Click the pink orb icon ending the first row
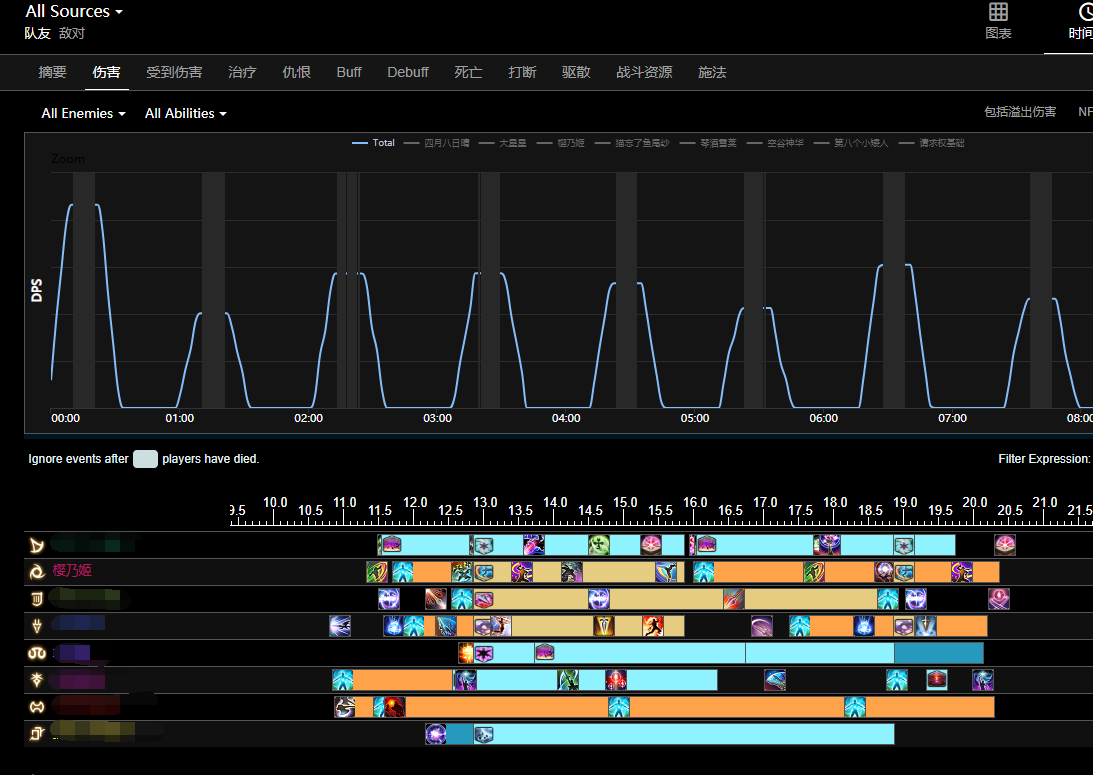This screenshot has width=1093, height=775. coord(1005,545)
